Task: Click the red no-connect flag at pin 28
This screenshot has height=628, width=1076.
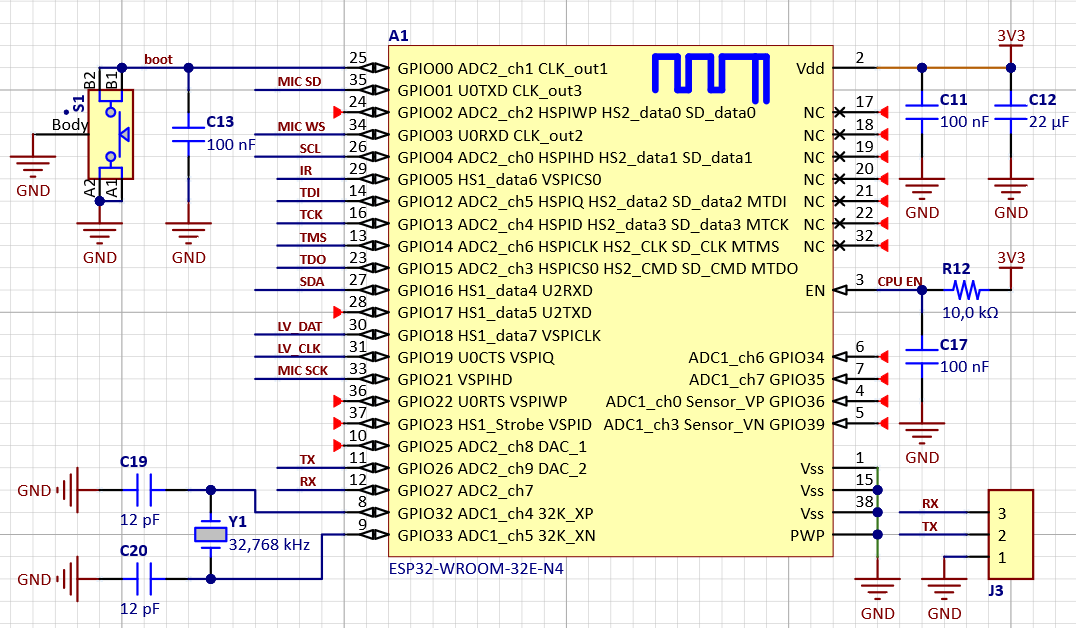Action: [x=337, y=312]
